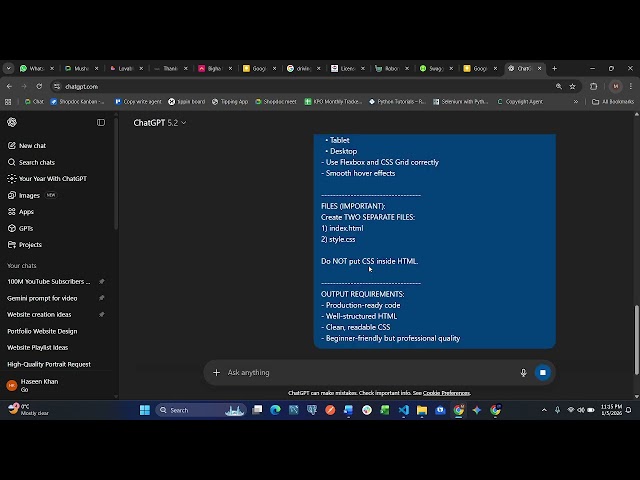Open the Portfolio Website Design chat
640x480 pixels.
(42, 331)
